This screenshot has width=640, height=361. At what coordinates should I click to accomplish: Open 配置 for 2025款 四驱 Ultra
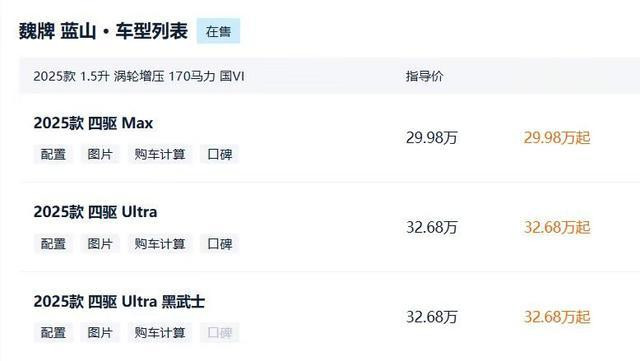pyautogui.click(x=53, y=244)
